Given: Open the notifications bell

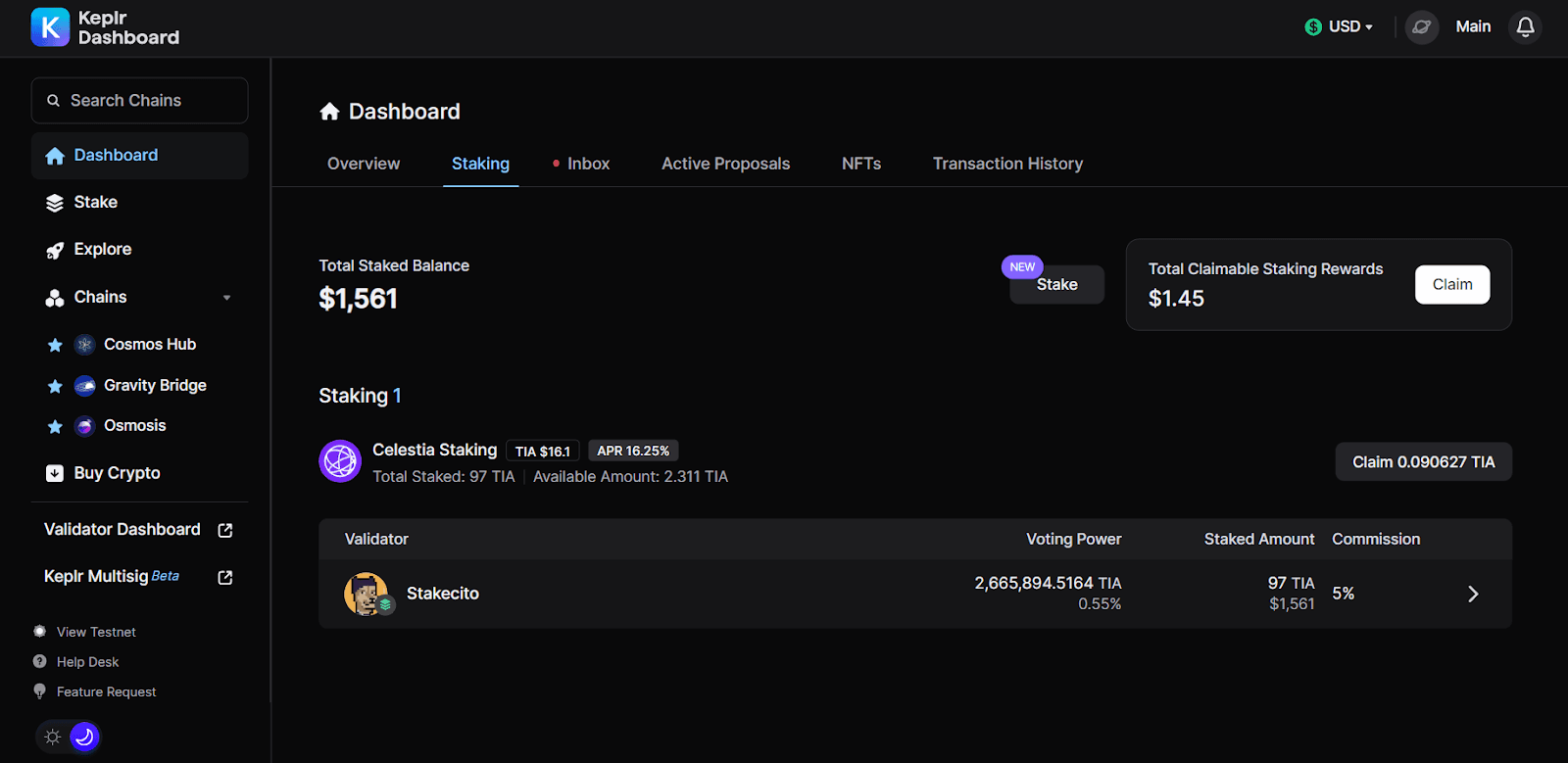Looking at the screenshot, I should click(x=1525, y=26).
